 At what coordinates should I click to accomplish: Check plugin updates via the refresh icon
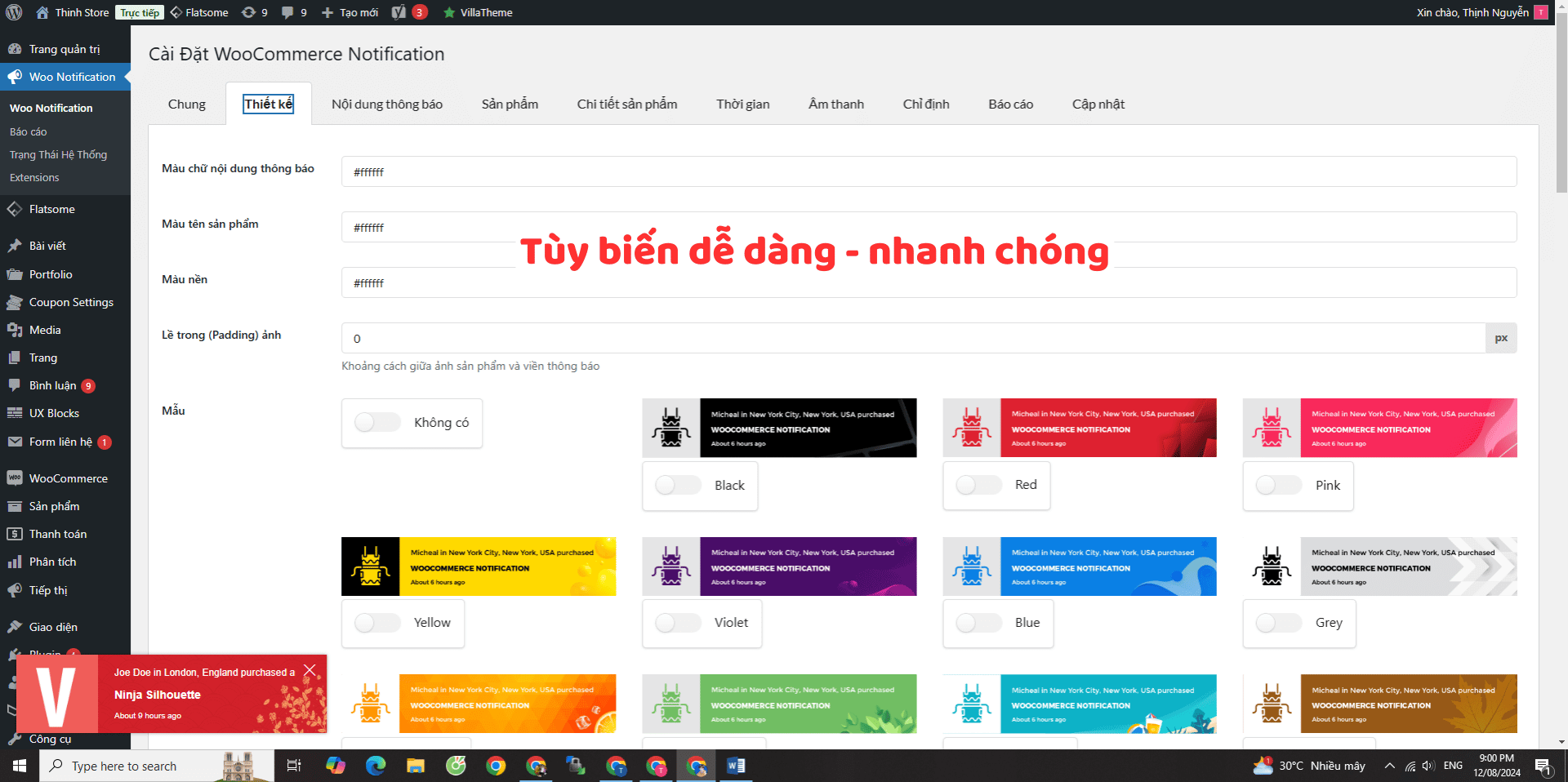click(x=248, y=12)
